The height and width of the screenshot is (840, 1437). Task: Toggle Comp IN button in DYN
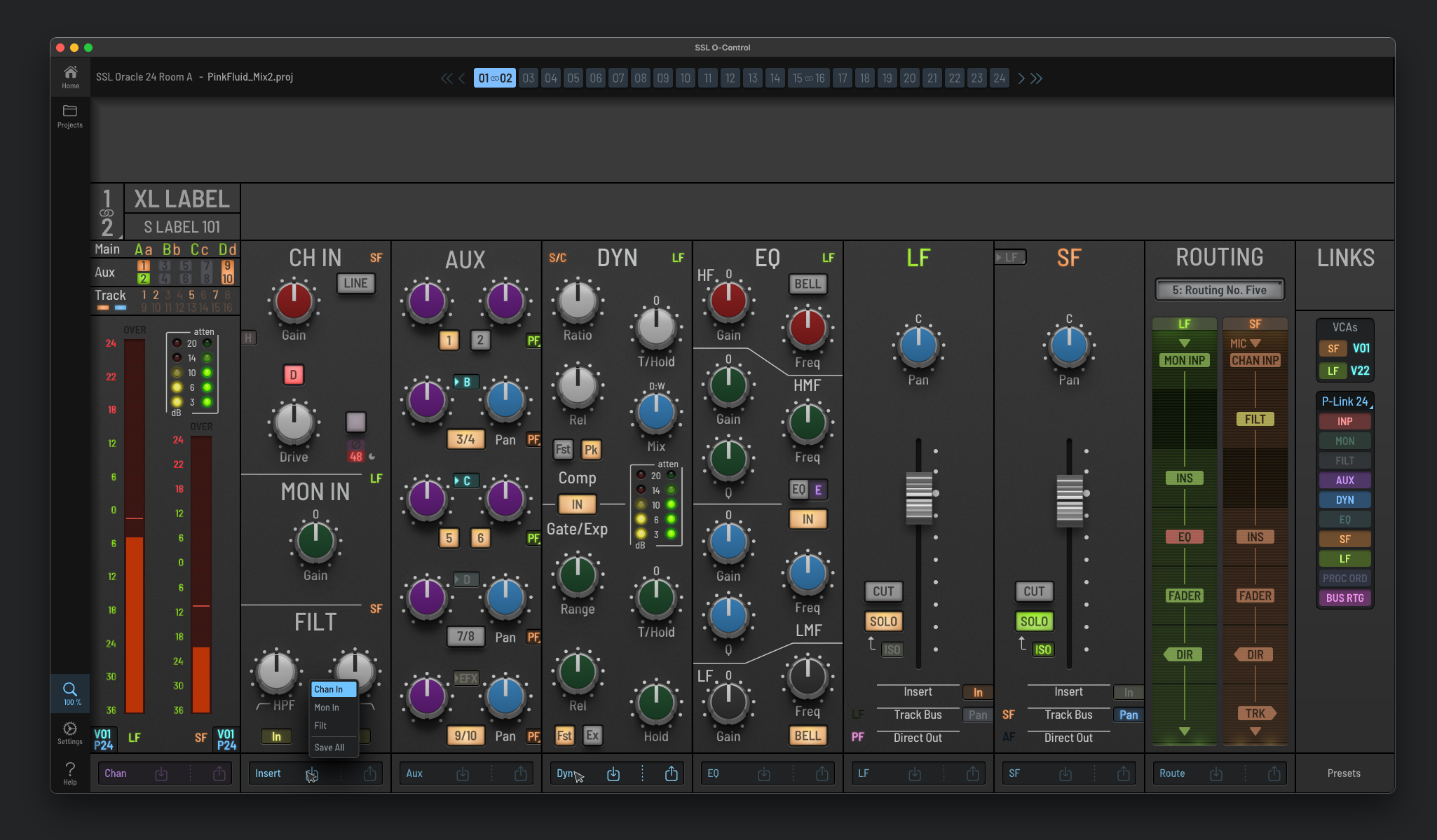pos(577,504)
